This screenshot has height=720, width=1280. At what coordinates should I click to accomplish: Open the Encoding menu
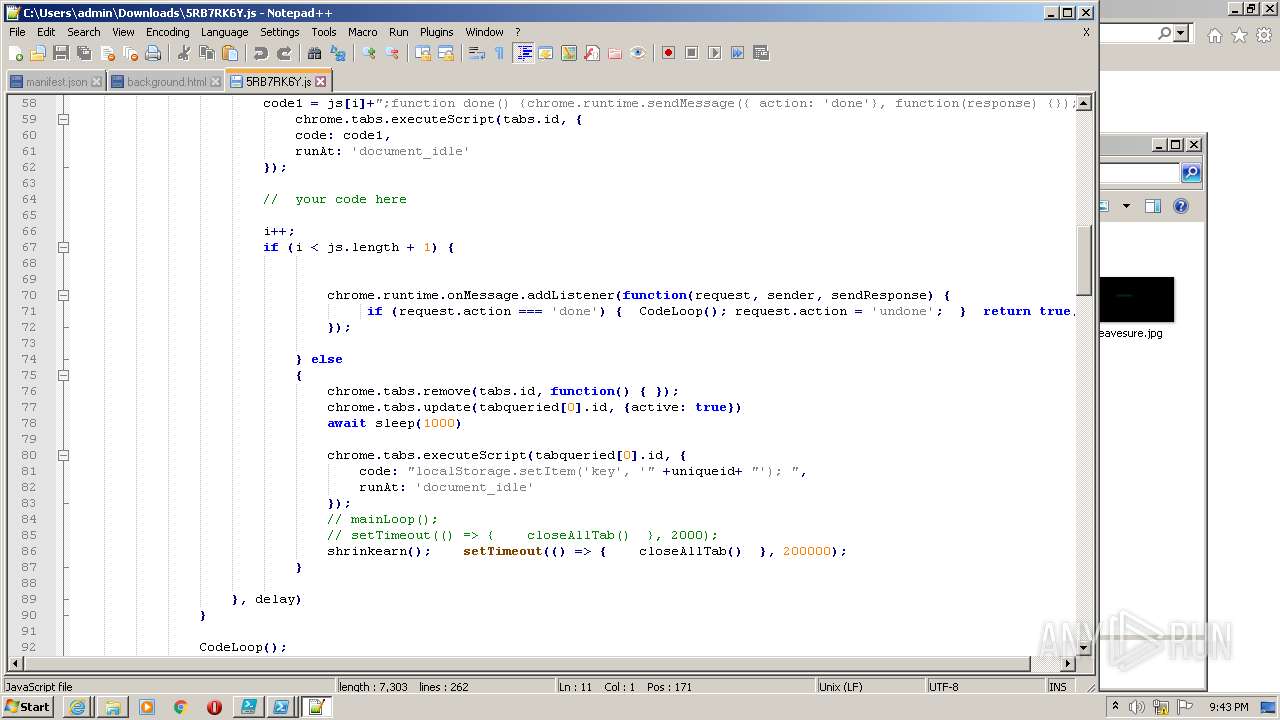(167, 32)
